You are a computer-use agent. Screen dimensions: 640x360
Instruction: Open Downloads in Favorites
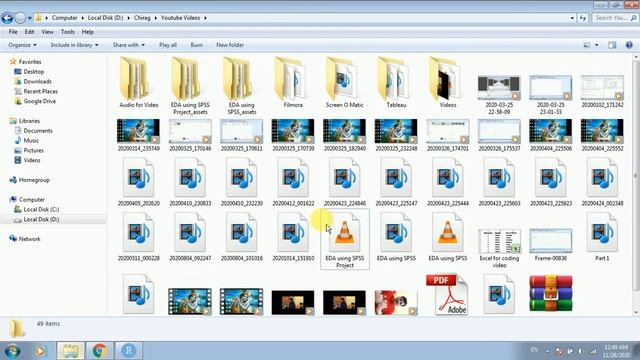(37, 81)
